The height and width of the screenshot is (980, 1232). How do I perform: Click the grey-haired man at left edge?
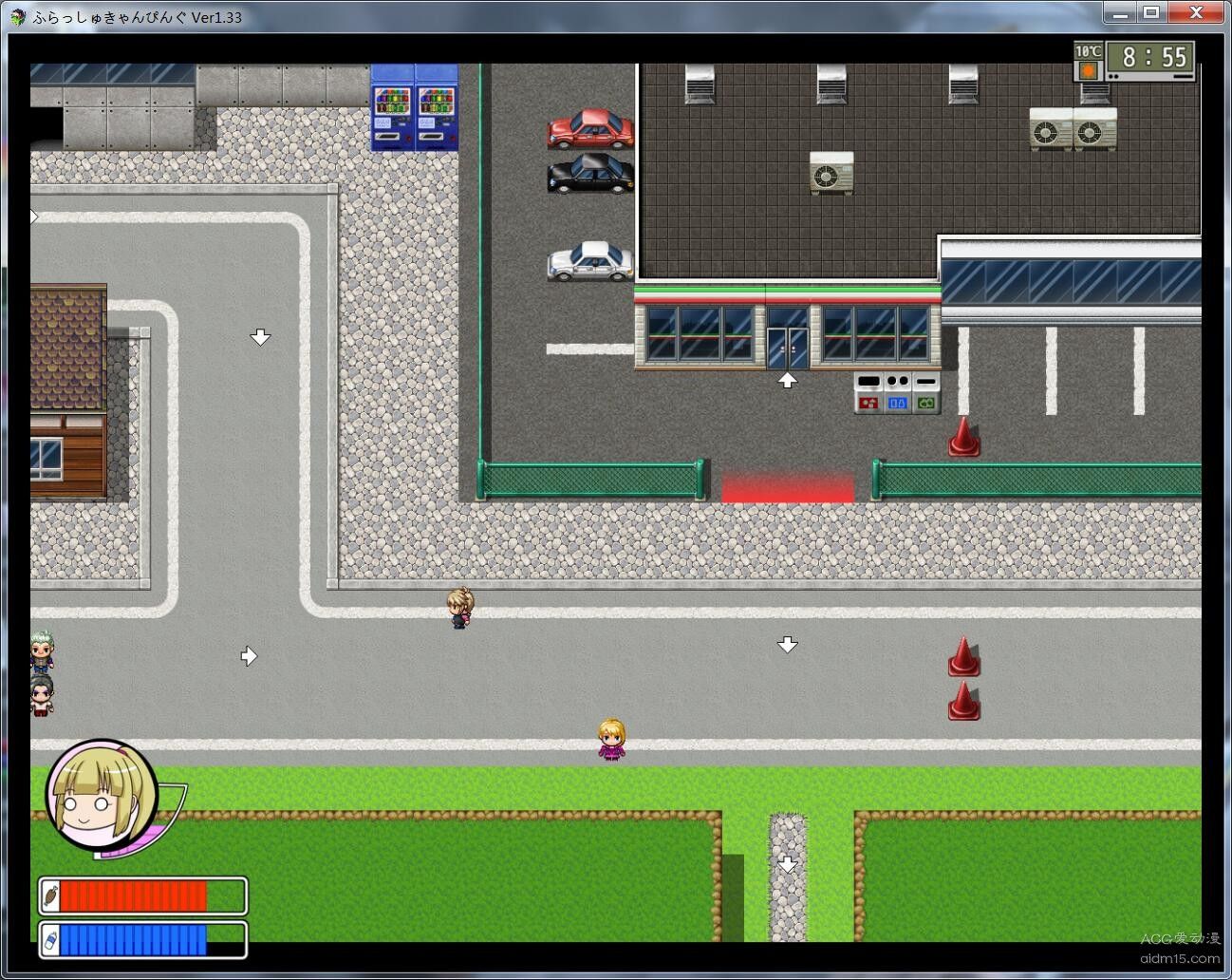click(41, 652)
